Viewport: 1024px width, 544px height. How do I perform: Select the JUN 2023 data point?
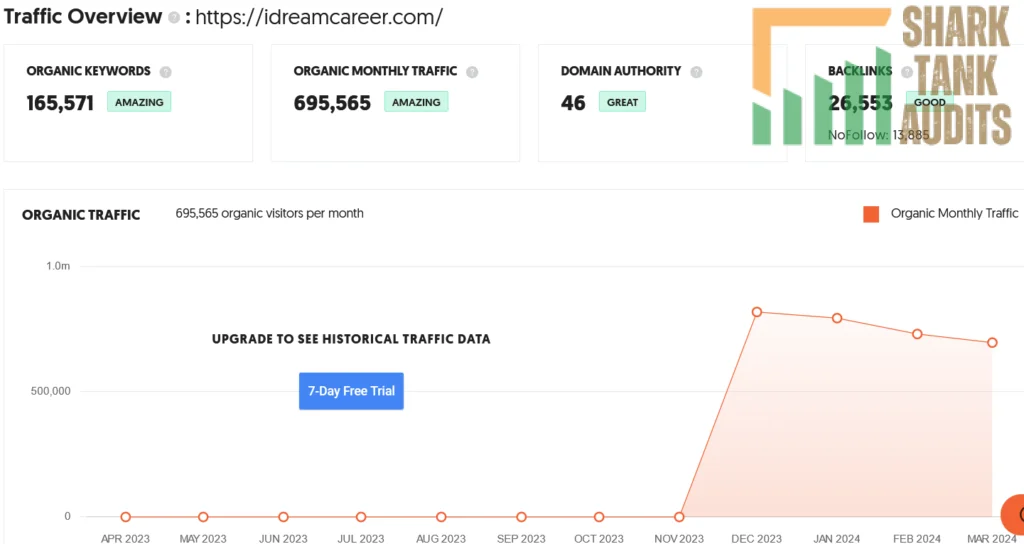(x=283, y=517)
